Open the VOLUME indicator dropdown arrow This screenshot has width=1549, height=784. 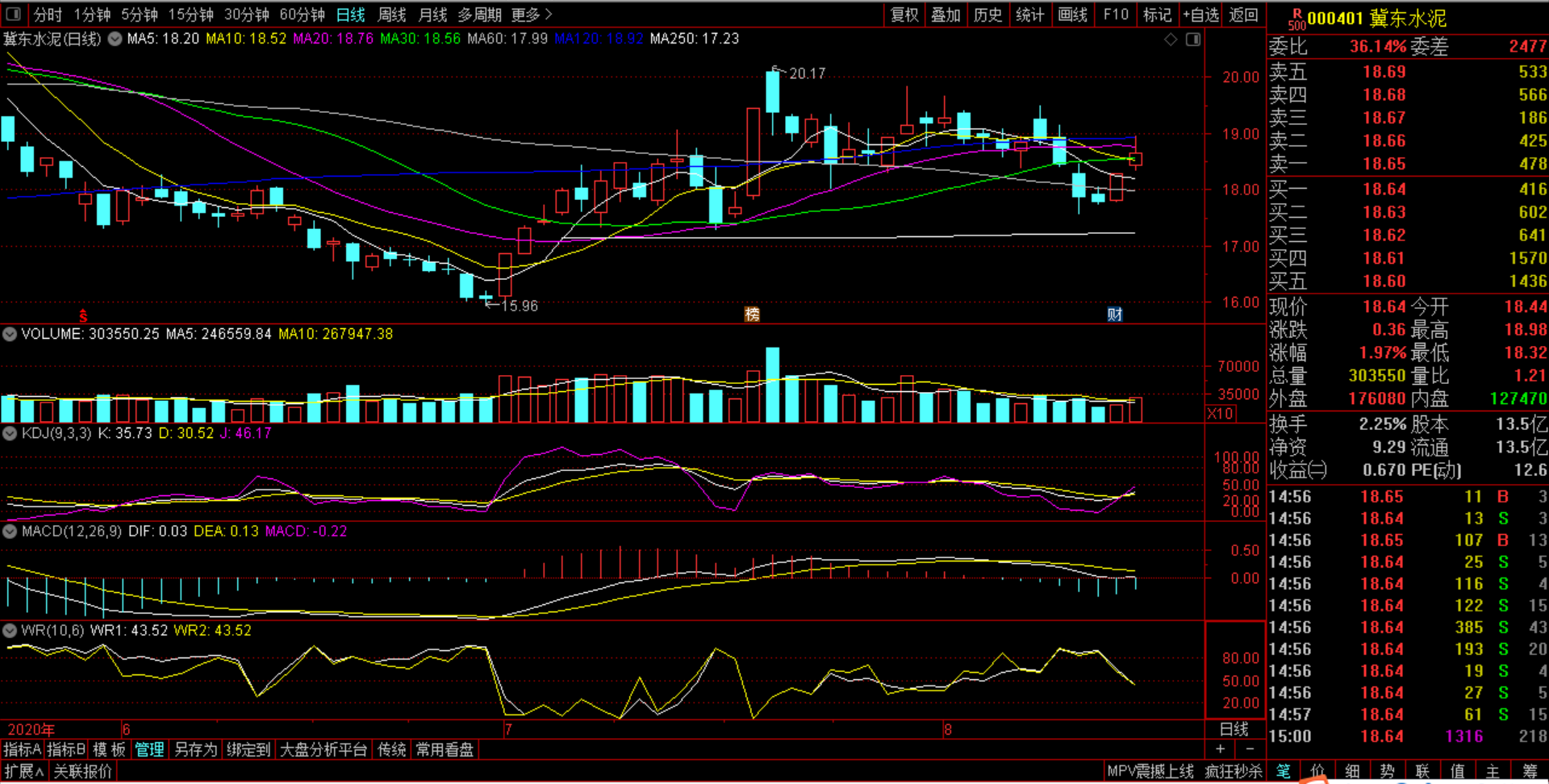pyautogui.click(x=10, y=334)
